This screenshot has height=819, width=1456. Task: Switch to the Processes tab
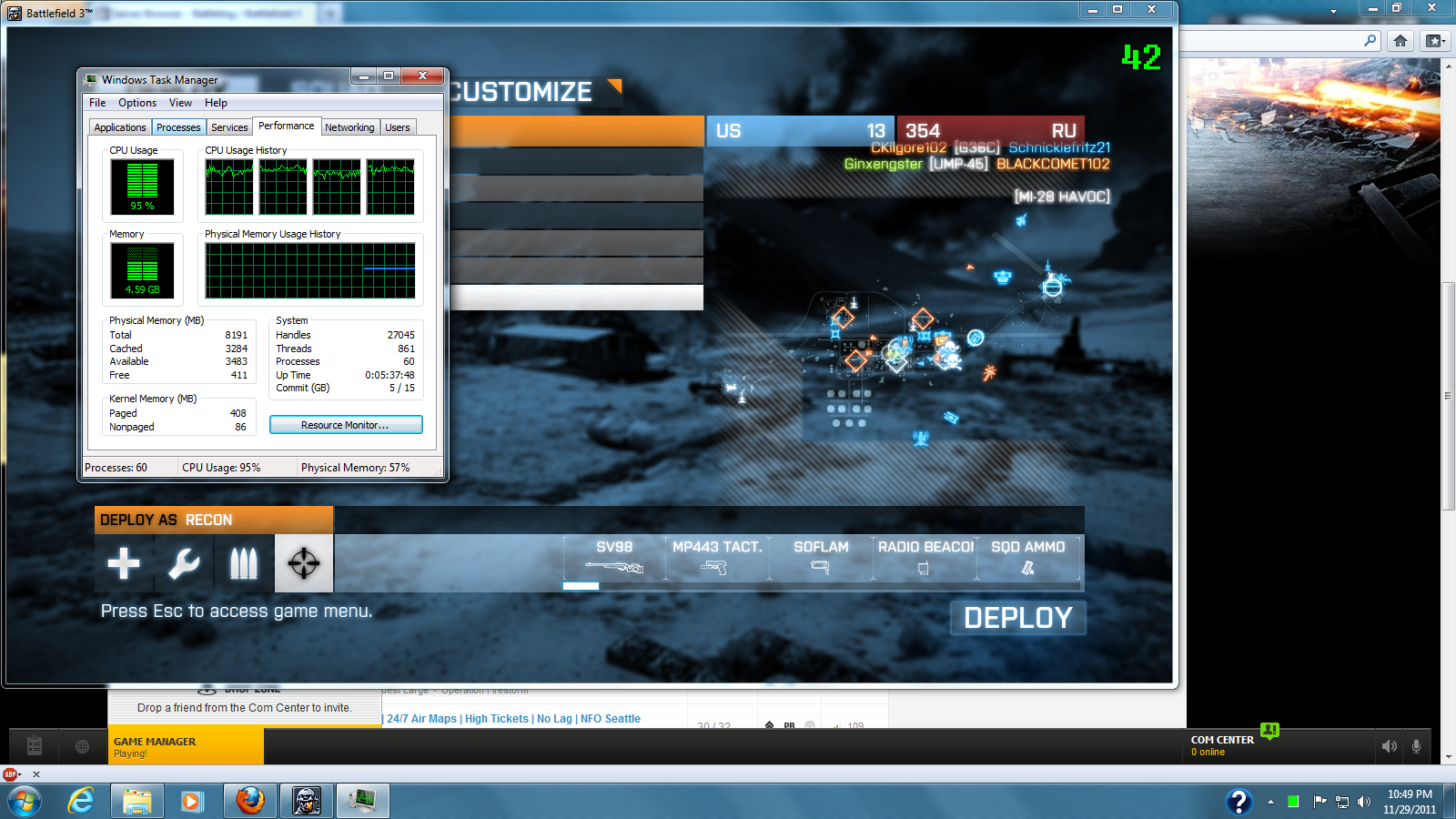coord(178,127)
